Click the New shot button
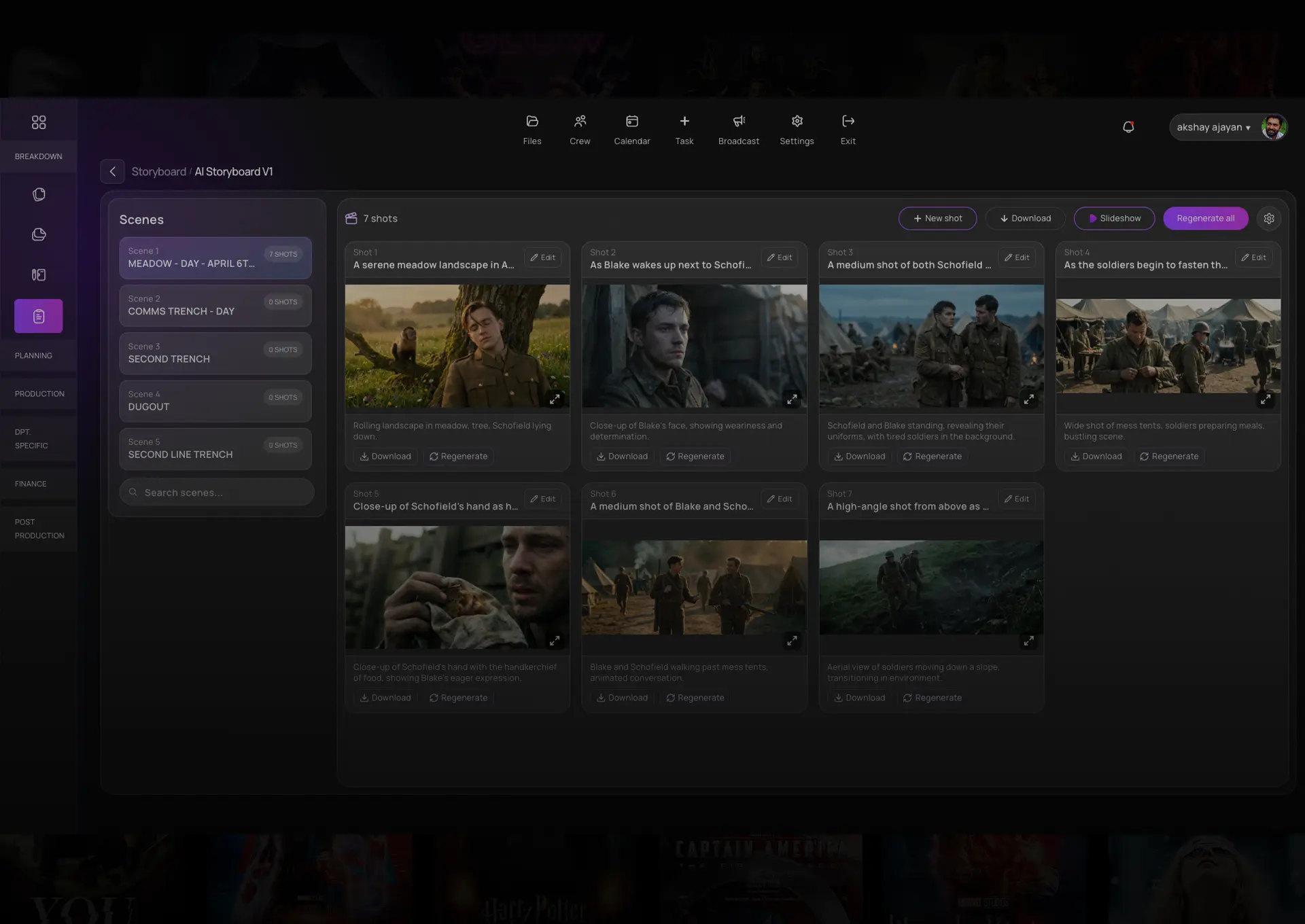This screenshot has width=1305, height=924. point(938,219)
